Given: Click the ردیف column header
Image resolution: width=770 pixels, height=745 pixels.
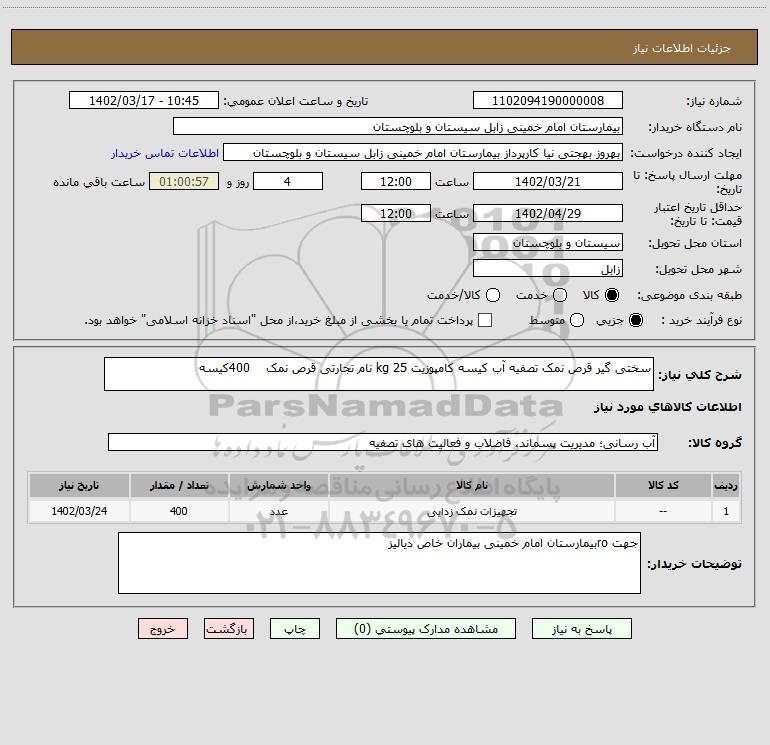Looking at the screenshot, I should 726,485.
